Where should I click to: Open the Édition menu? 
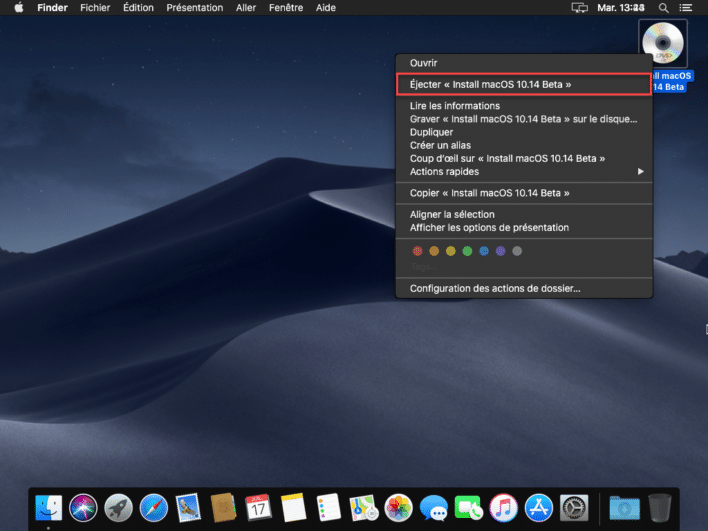[138, 8]
